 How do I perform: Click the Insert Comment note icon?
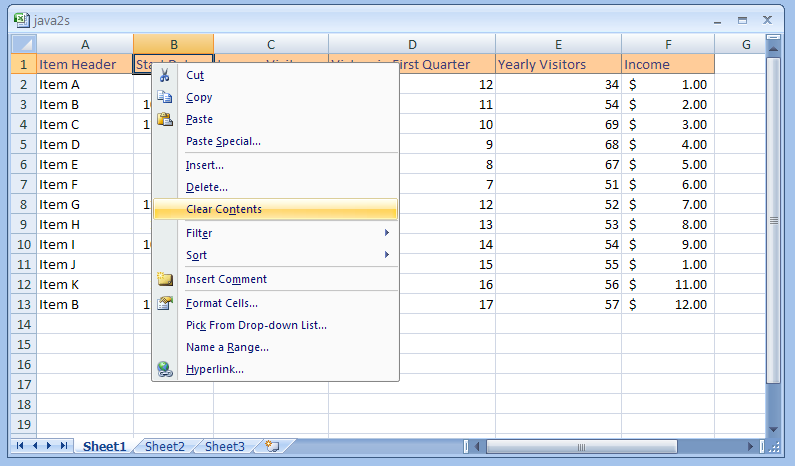164,279
